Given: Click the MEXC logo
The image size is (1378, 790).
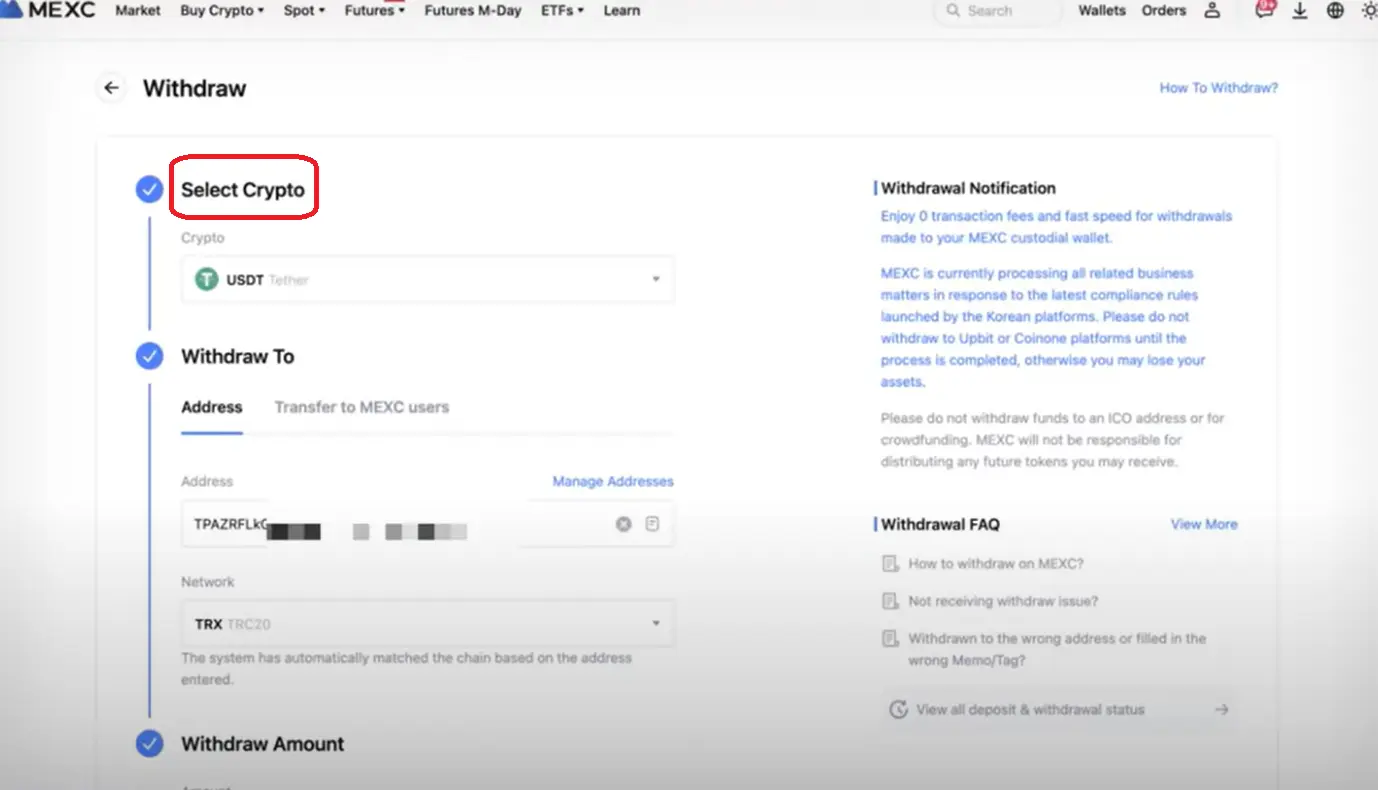Looking at the screenshot, I should [x=48, y=10].
